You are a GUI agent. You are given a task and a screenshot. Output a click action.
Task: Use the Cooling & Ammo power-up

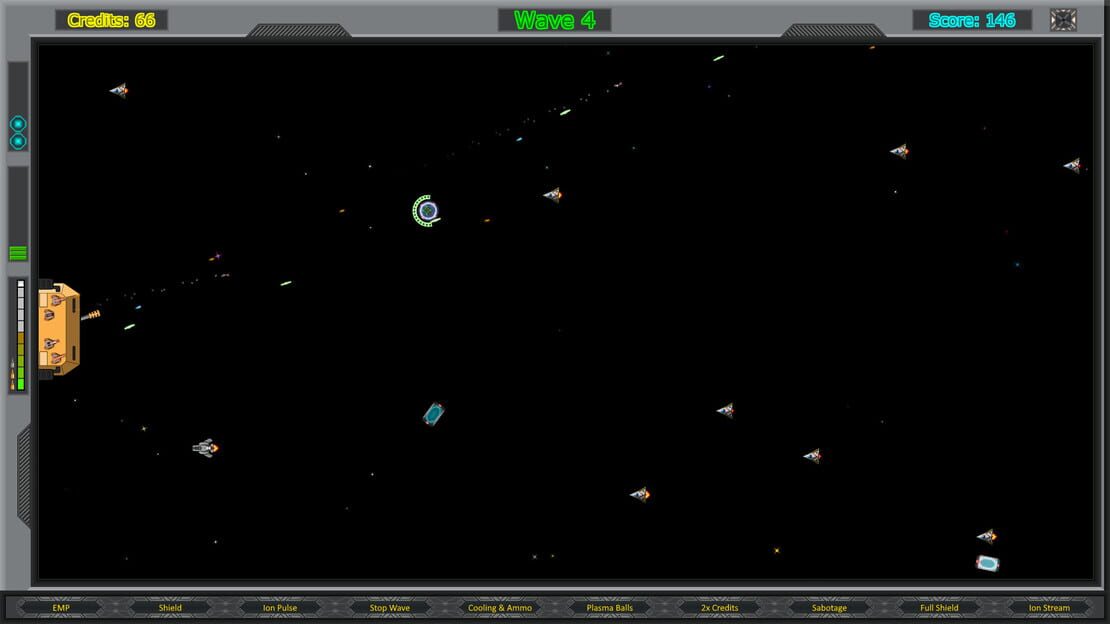coord(500,608)
